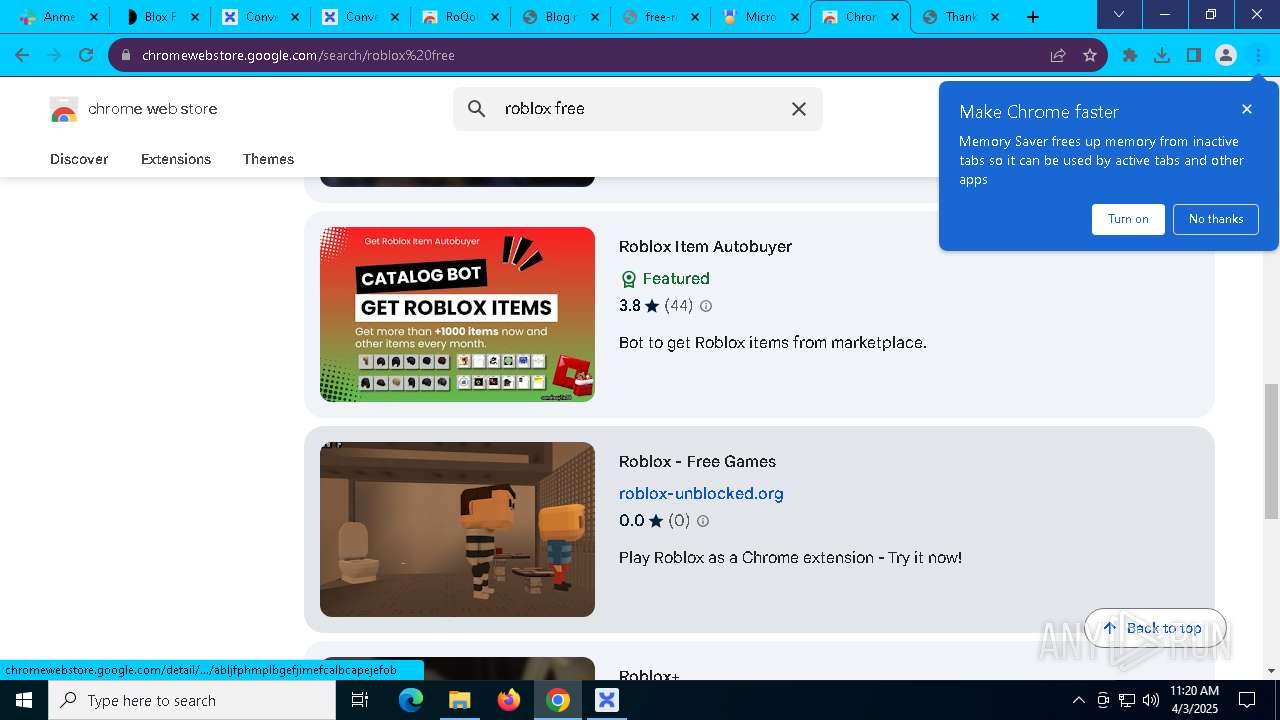1280x720 pixels.
Task: Open the Chrome profile avatar
Action: click(1226, 55)
